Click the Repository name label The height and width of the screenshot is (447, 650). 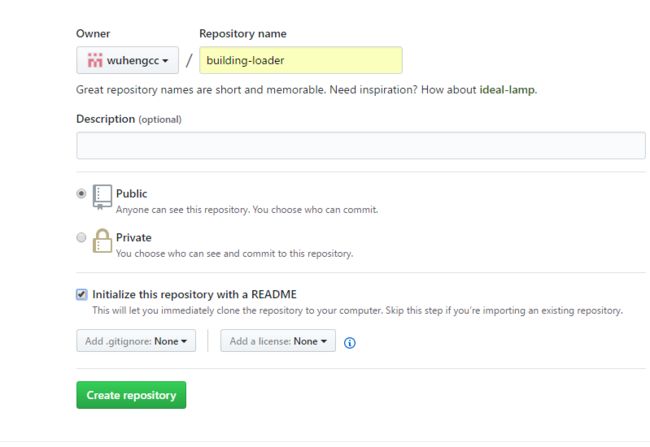(243, 34)
